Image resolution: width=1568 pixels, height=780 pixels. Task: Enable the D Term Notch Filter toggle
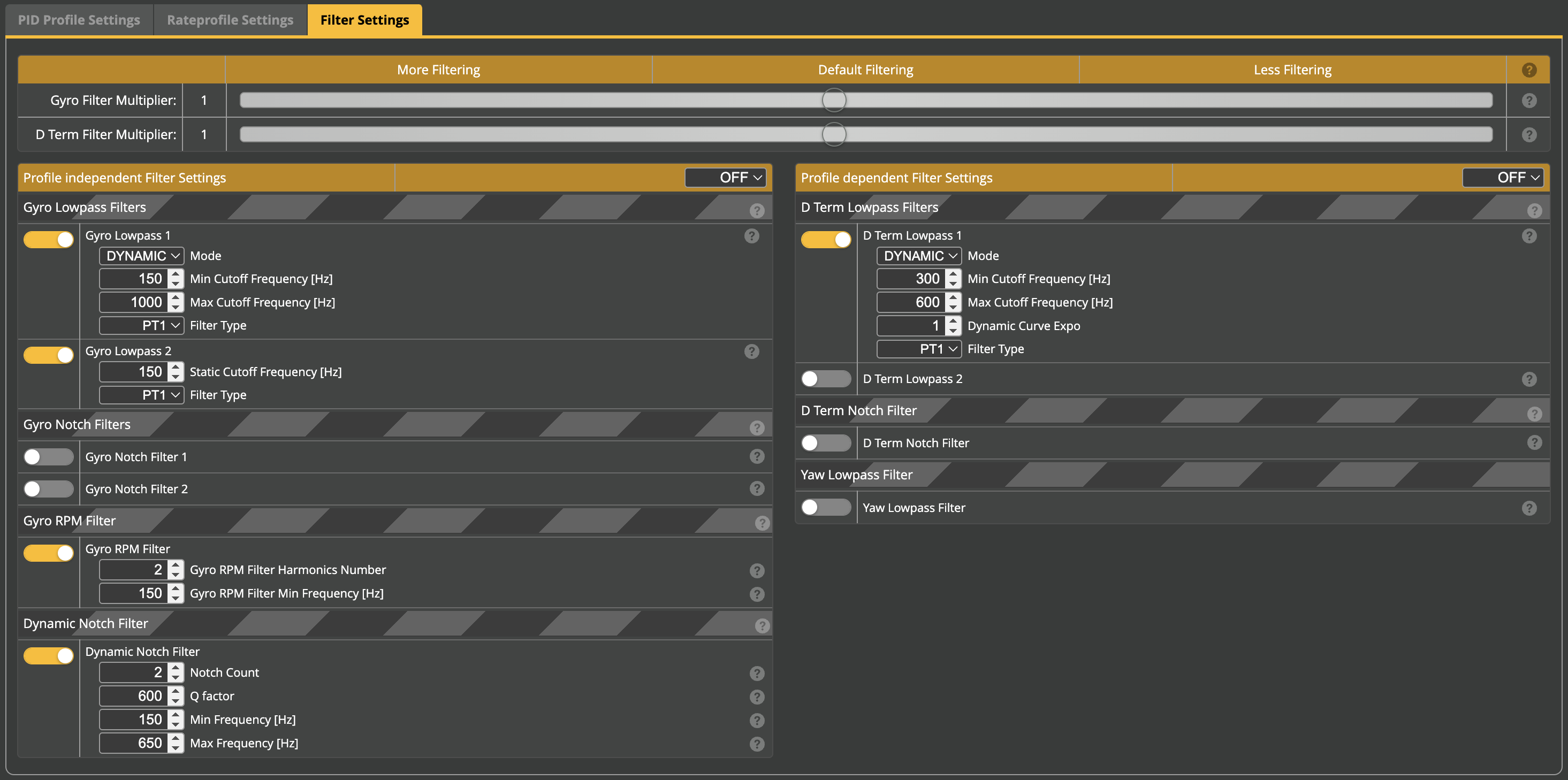825,443
